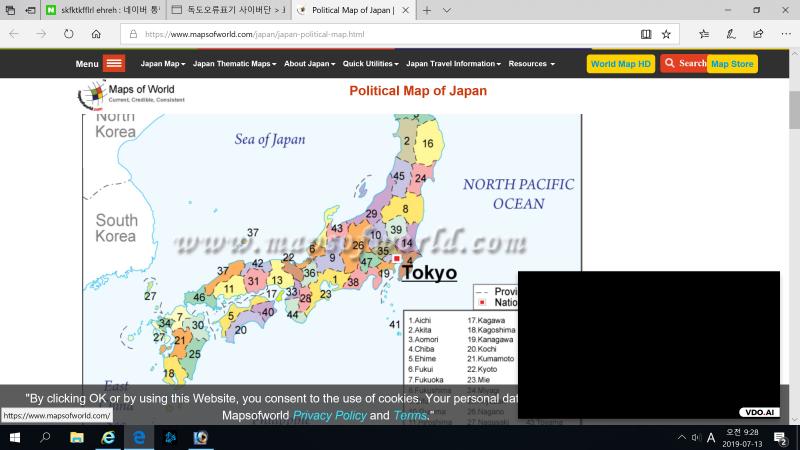
Task: Expand the Resources dropdown
Action: point(532,64)
